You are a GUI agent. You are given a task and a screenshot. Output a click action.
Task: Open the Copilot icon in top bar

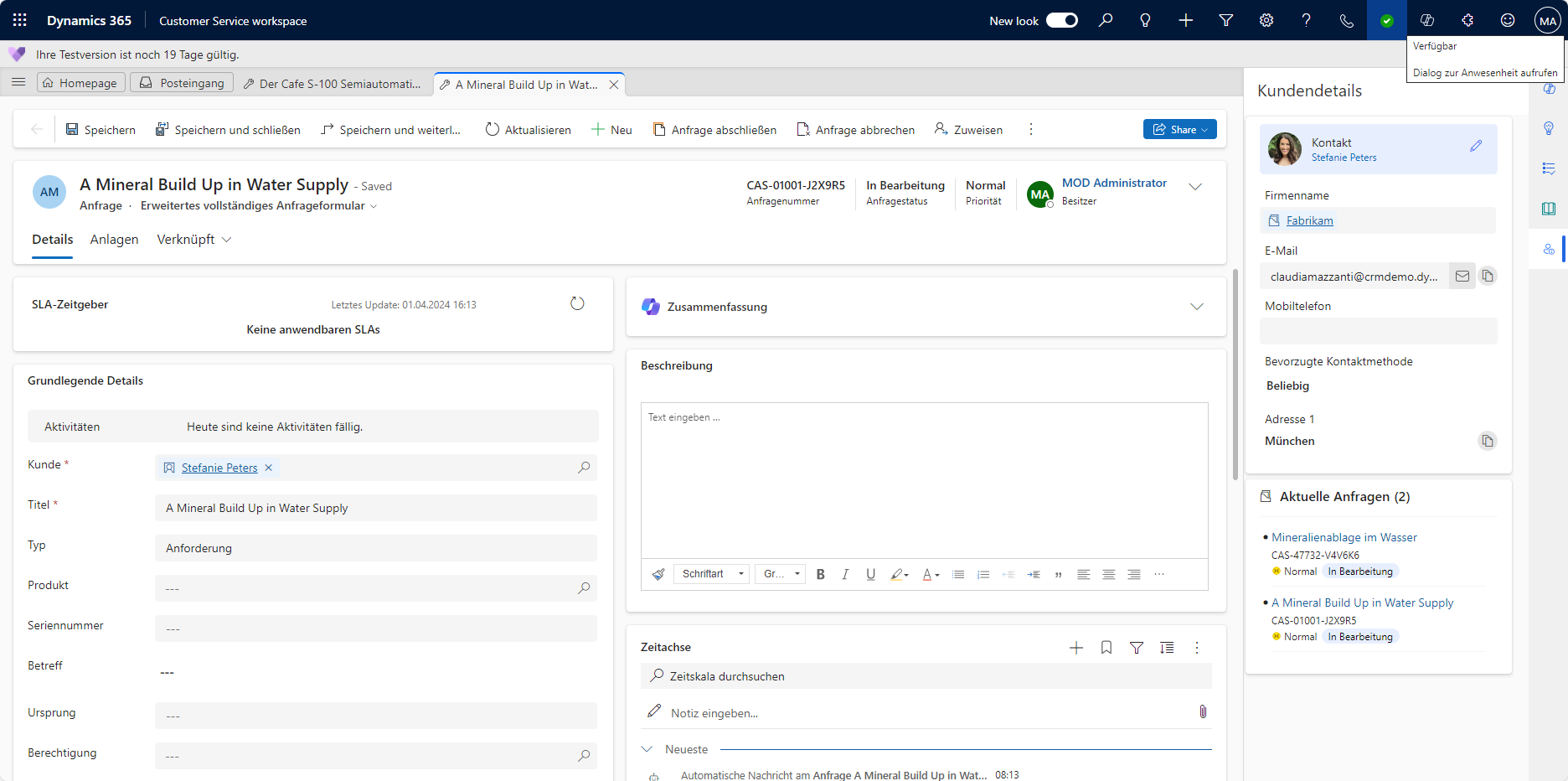tap(1427, 20)
